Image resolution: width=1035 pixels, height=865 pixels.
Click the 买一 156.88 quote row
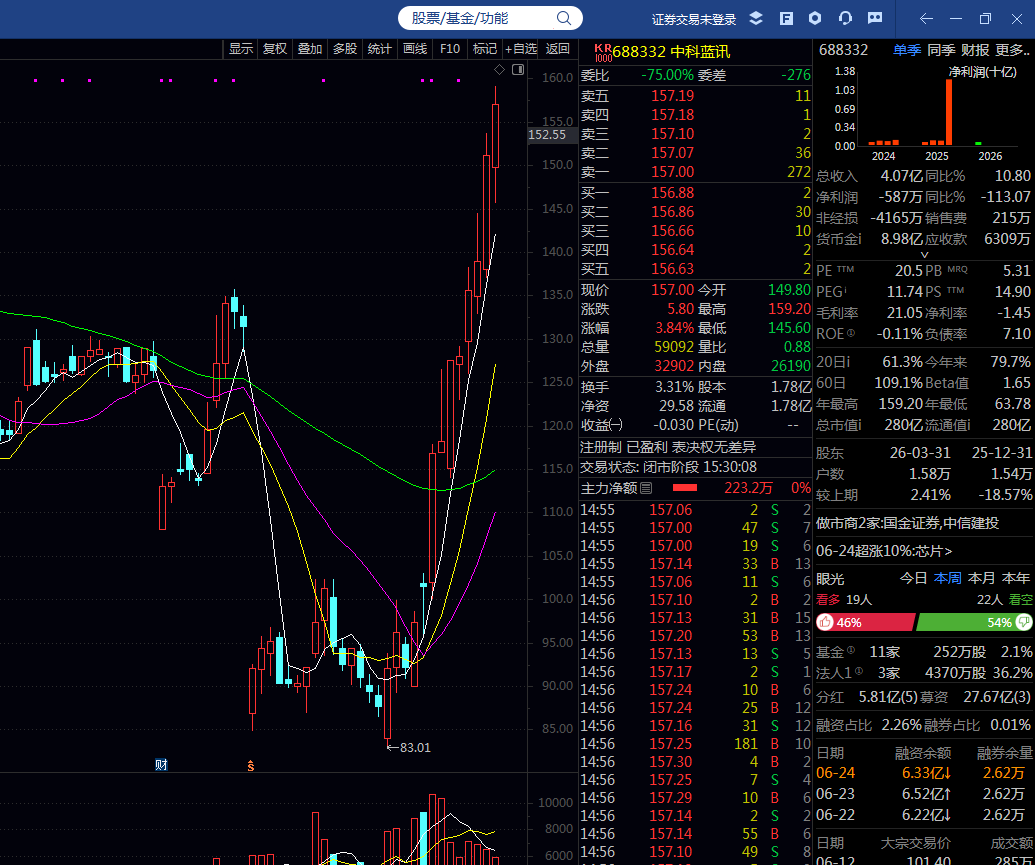click(x=696, y=193)
